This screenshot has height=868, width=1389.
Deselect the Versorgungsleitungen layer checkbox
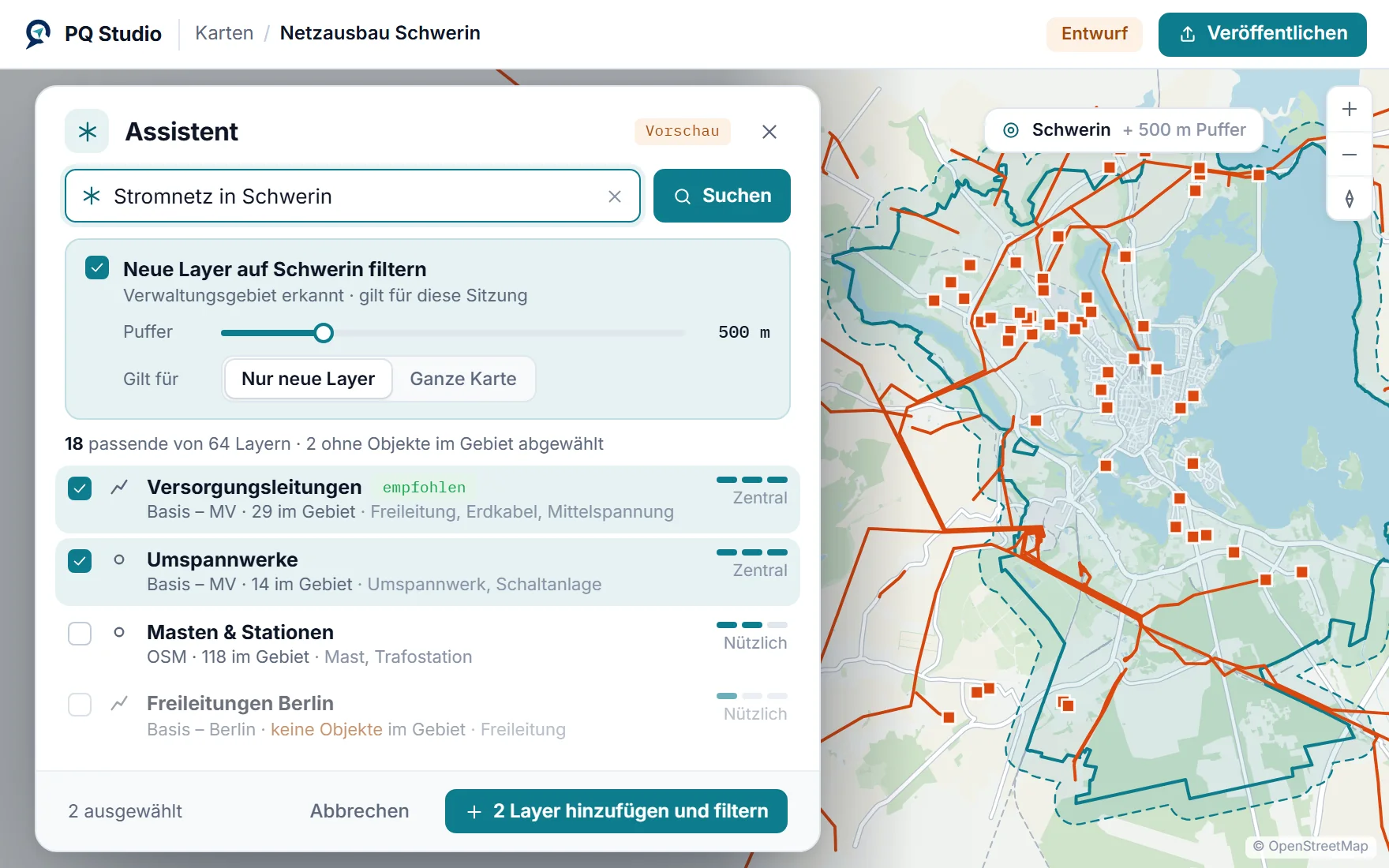click(x=80, y=488)
